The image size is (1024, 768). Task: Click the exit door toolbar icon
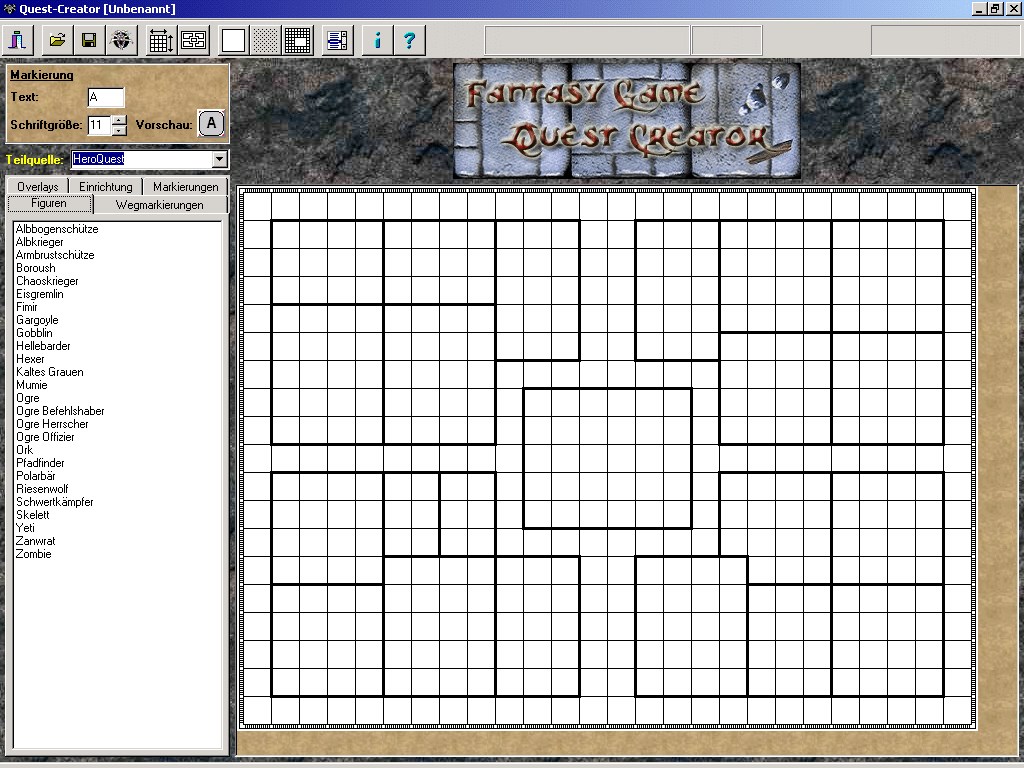(x=18, y=40)
